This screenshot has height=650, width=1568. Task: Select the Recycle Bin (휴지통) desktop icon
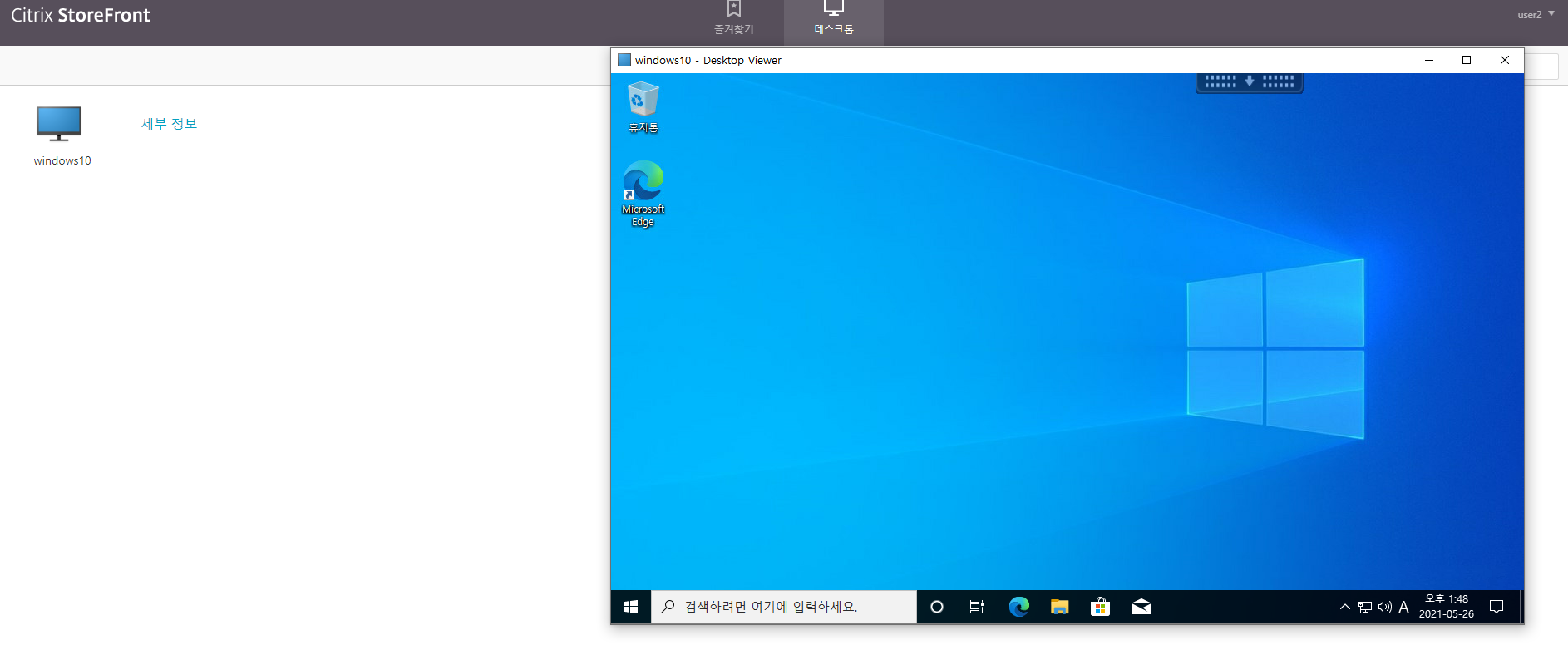tap(643, 107)
